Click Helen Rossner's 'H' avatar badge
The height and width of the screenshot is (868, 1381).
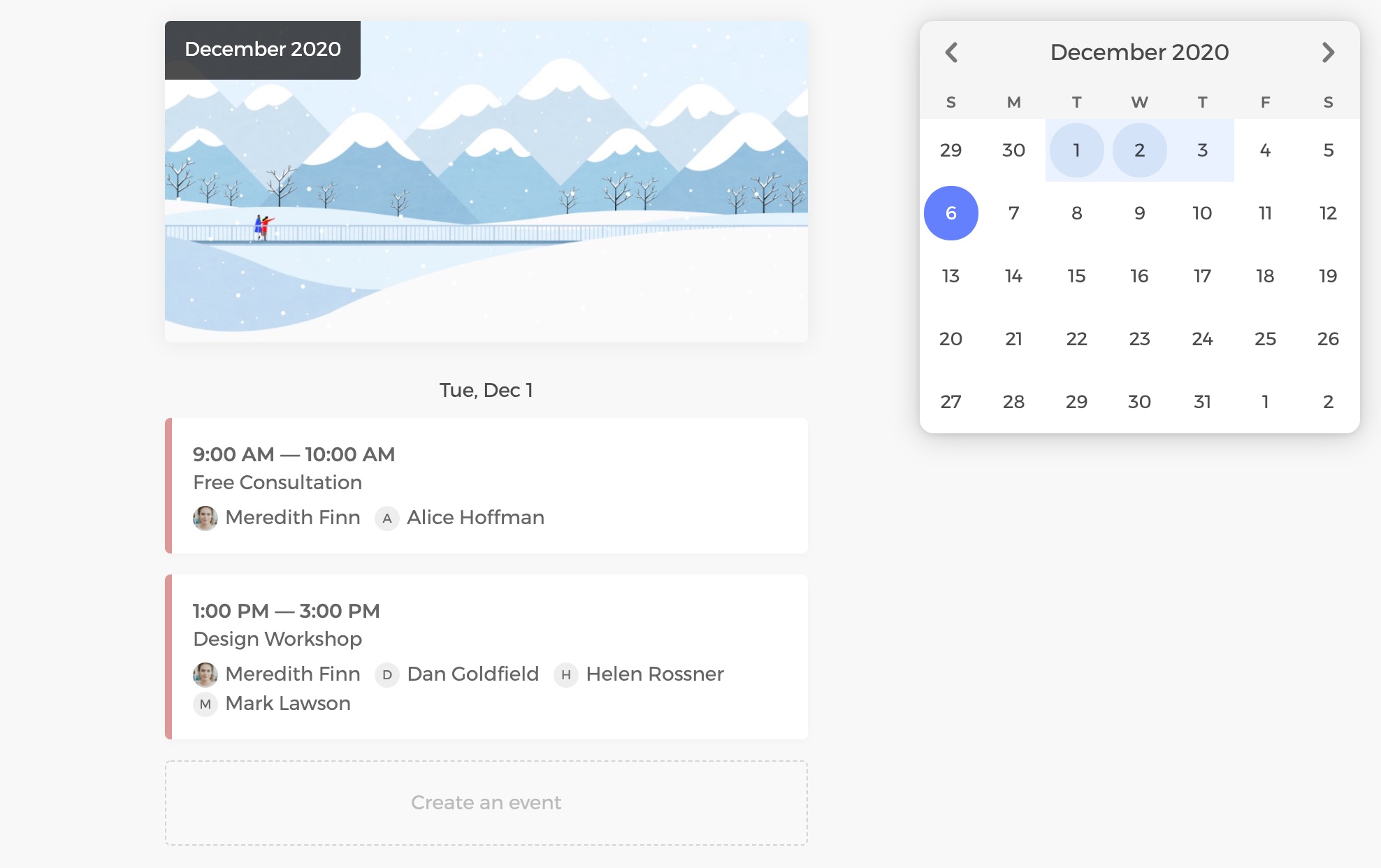[x=565, y=675]
